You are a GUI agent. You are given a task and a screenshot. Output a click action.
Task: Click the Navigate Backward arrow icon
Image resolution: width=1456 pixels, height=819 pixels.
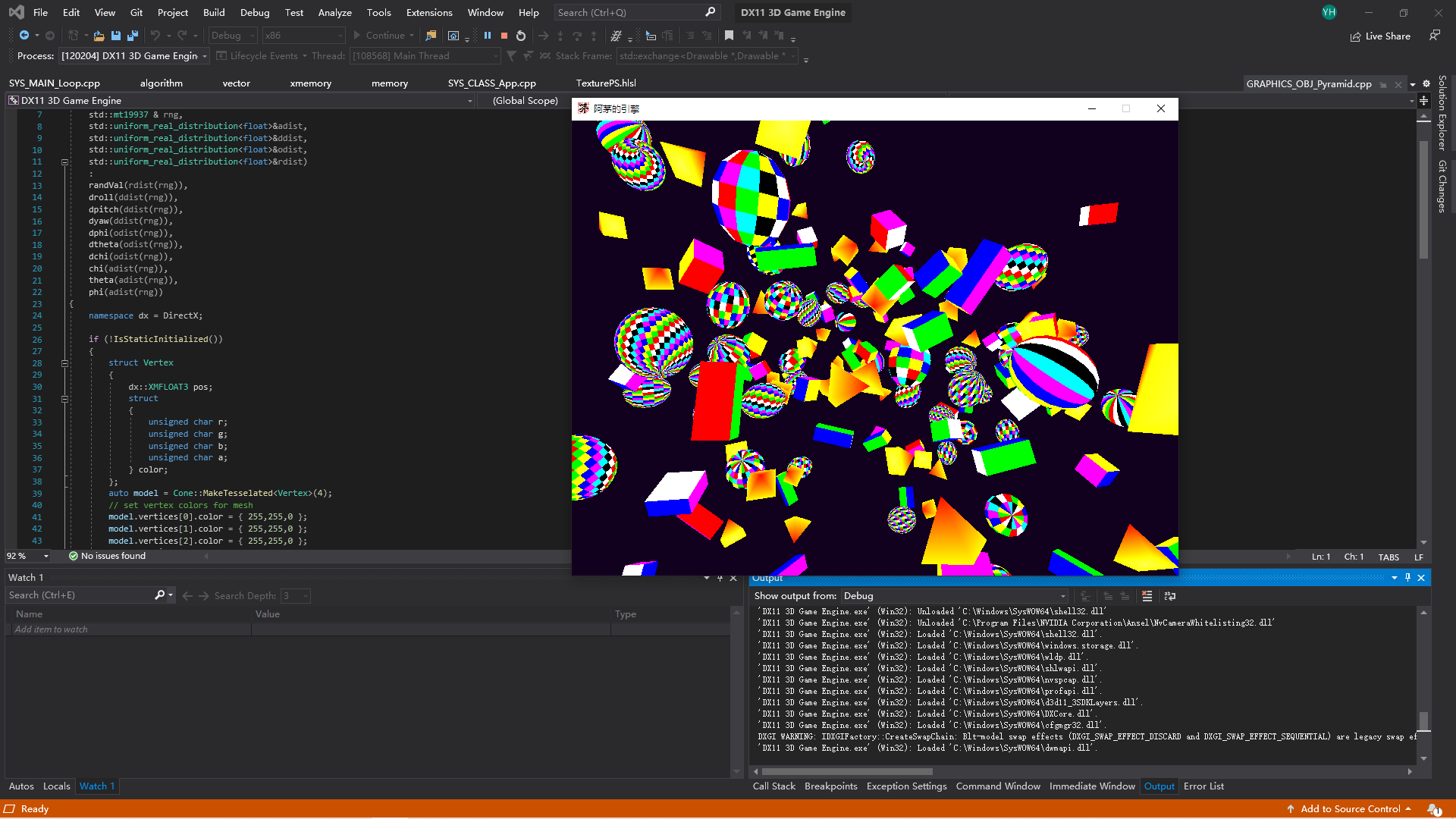24,36
